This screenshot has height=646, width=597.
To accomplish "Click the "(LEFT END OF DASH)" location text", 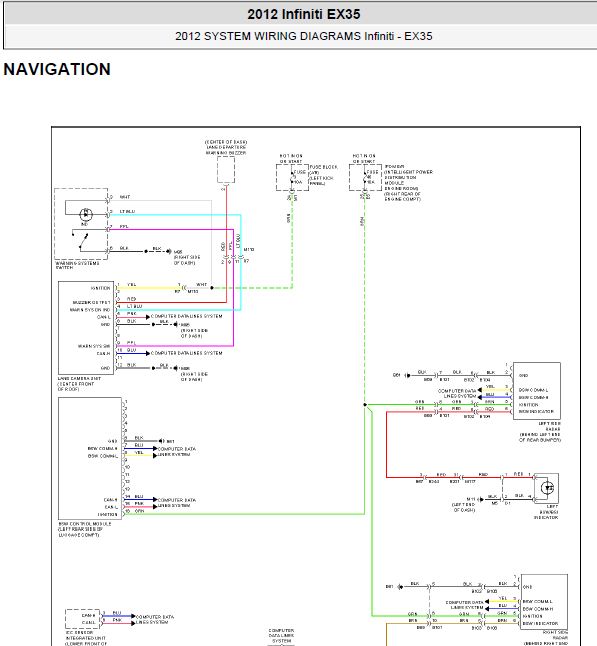I will [464, 507].
